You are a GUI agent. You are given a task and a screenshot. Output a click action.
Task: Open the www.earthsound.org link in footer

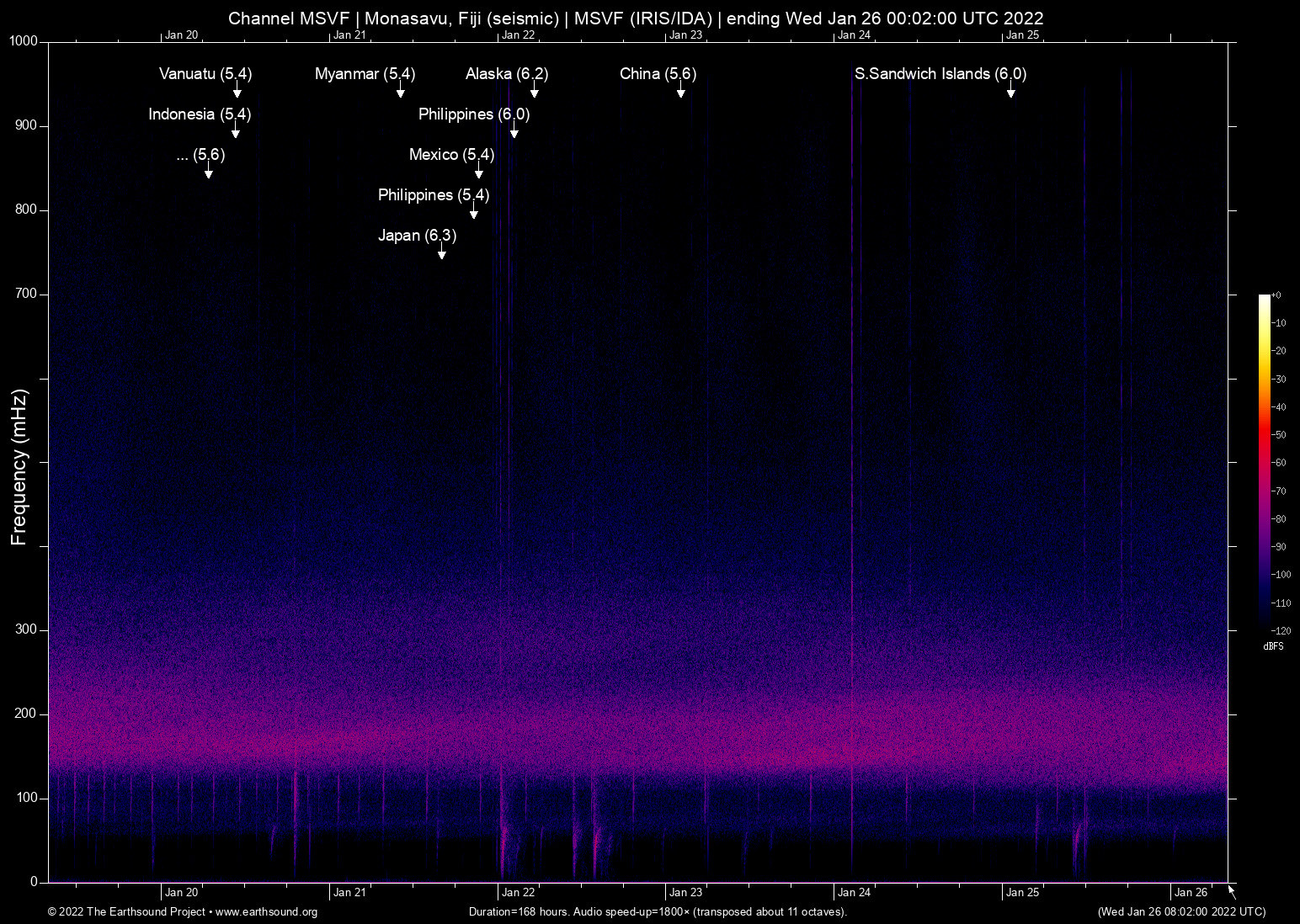[x=266, y=912]
